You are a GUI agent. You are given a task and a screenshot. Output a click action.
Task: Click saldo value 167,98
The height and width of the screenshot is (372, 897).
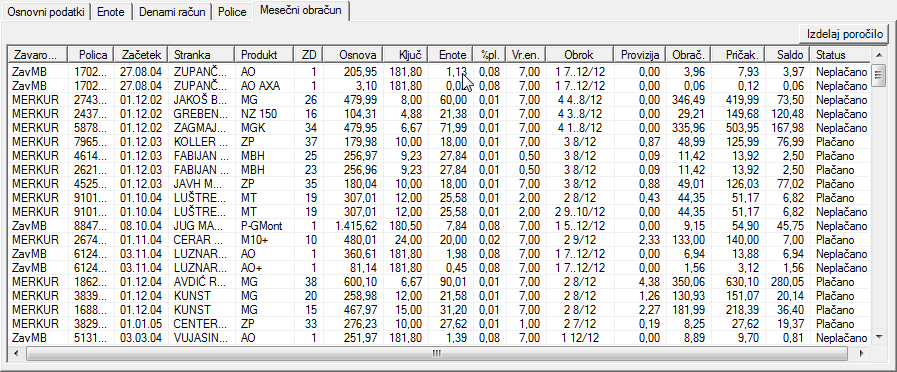(787, 128)
